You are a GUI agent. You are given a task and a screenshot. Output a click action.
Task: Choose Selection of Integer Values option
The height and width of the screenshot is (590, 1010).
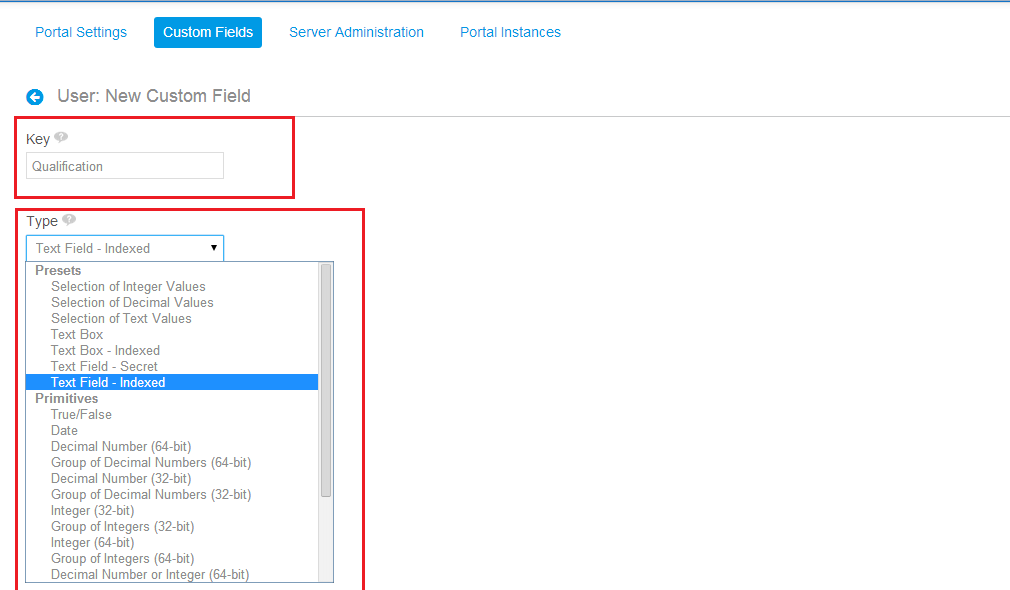pyautogui.click(x=172, y=287)
